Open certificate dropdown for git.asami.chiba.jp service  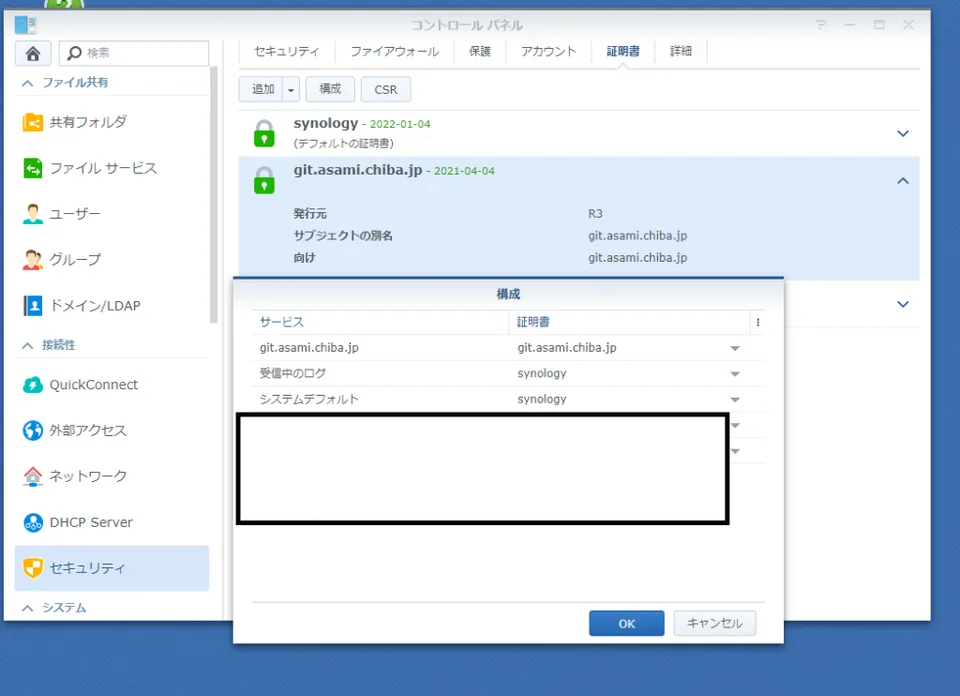point(735,348)
